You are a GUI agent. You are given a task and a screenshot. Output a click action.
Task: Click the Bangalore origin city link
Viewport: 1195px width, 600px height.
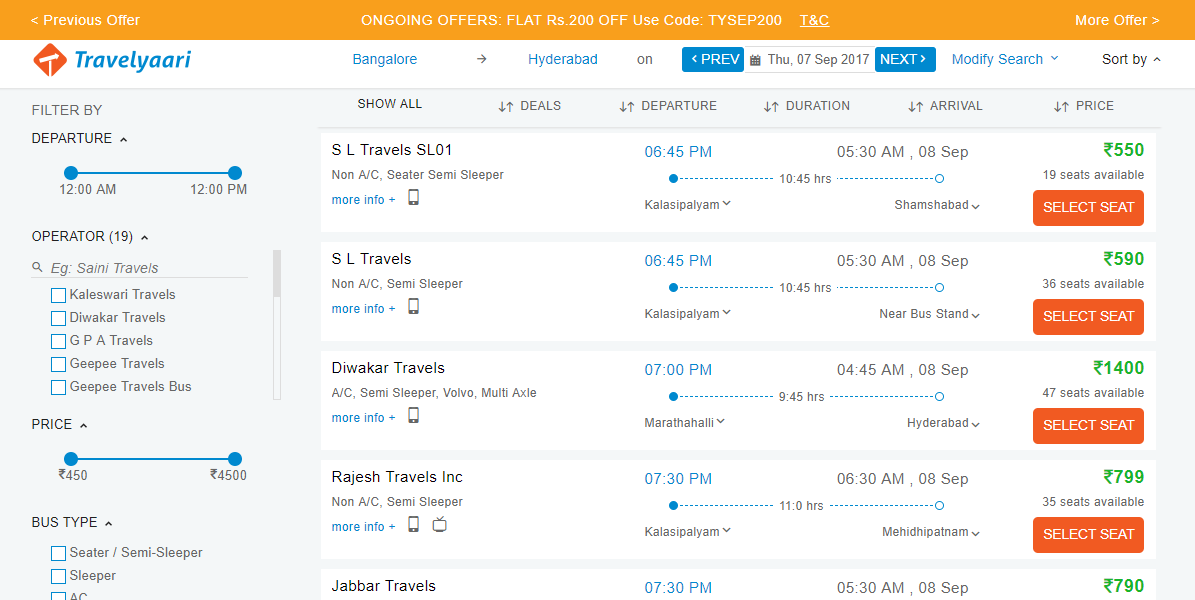point(385,59)
